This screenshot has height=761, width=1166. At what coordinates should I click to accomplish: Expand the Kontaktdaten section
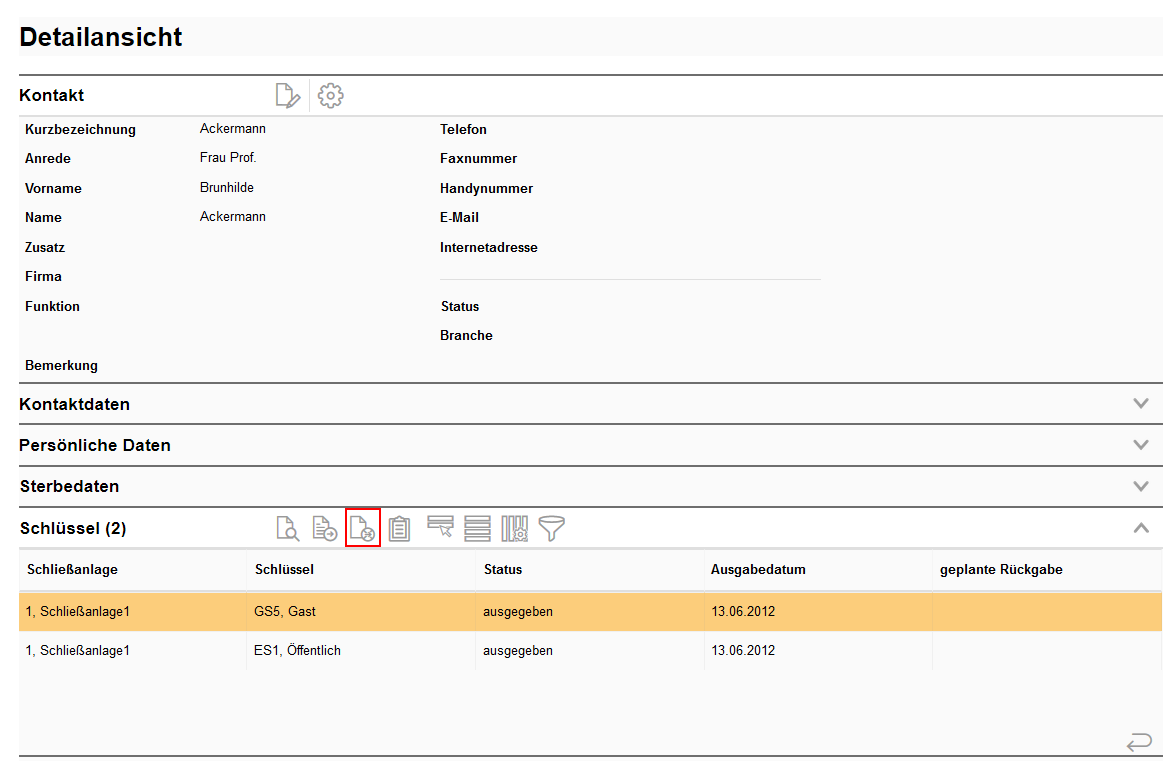pyautogui.click(x=1141, y=404)
